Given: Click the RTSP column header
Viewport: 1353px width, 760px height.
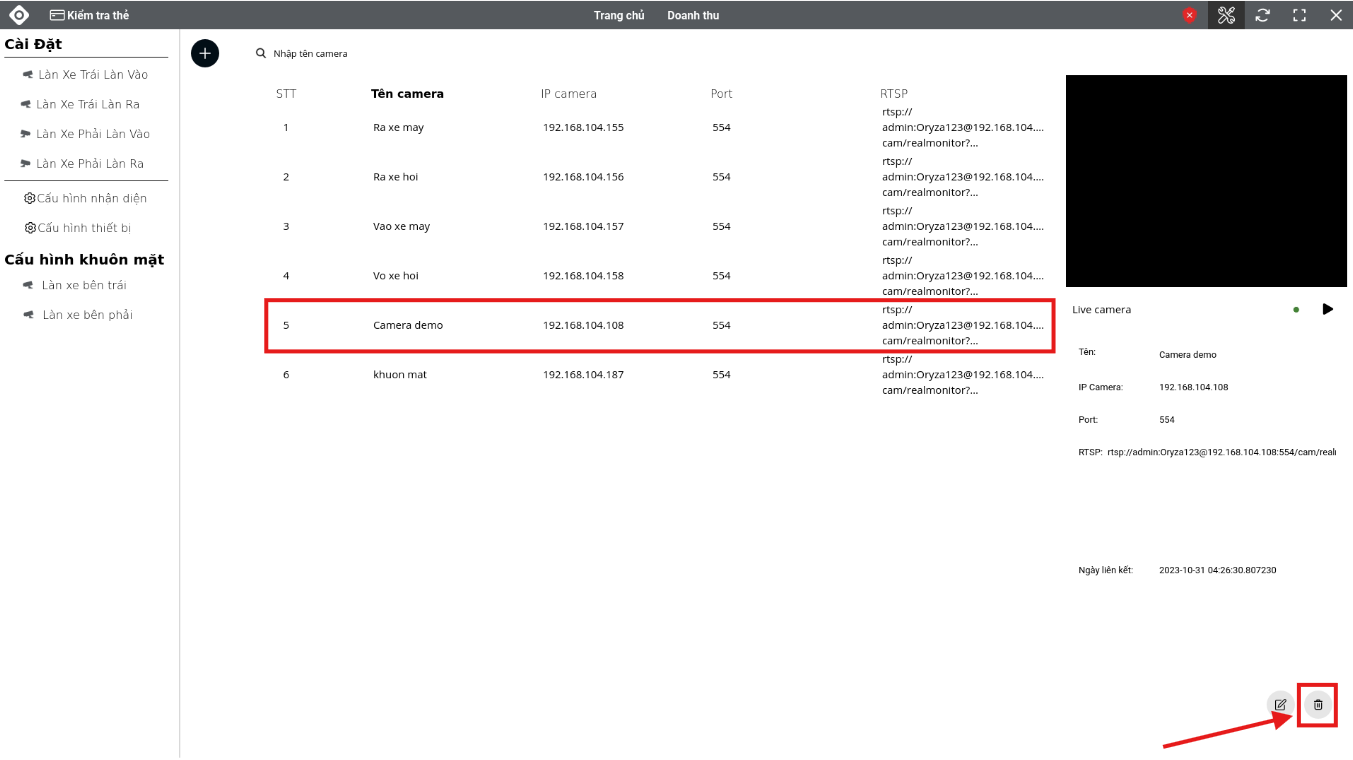Looking at the screenshot, I should (894, 94).
